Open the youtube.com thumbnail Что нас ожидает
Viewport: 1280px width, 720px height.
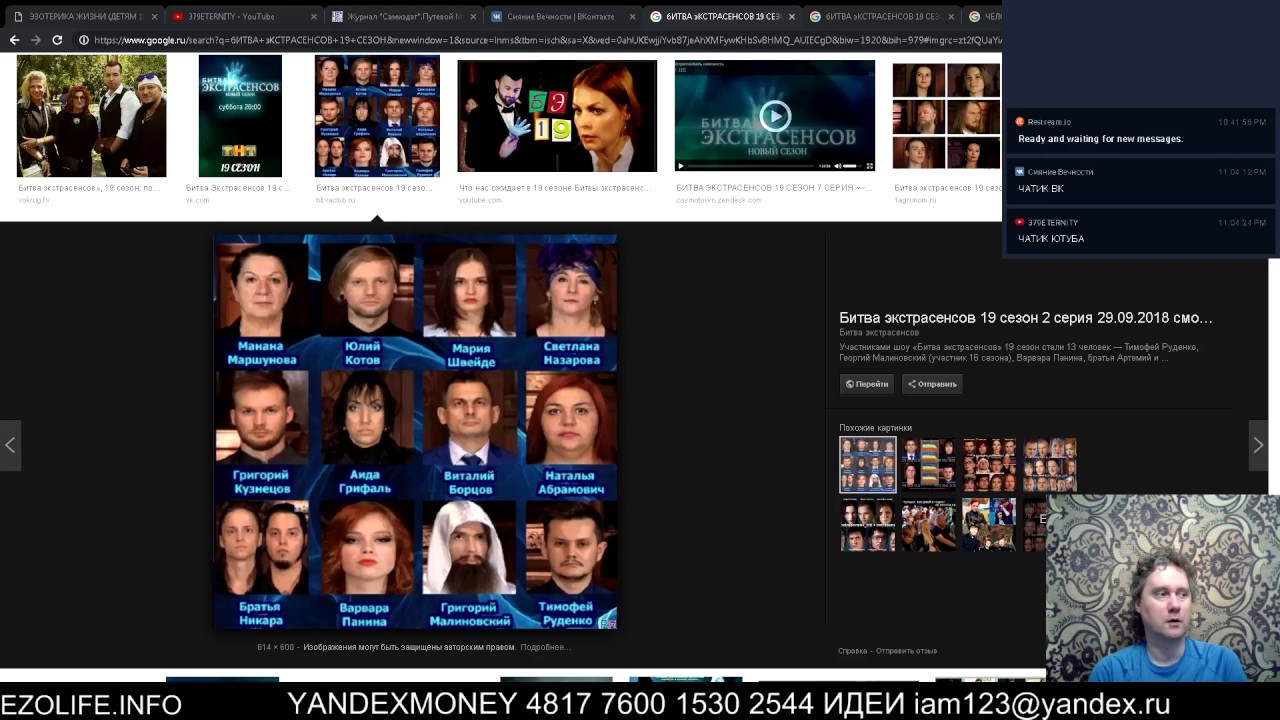(557, 116)
